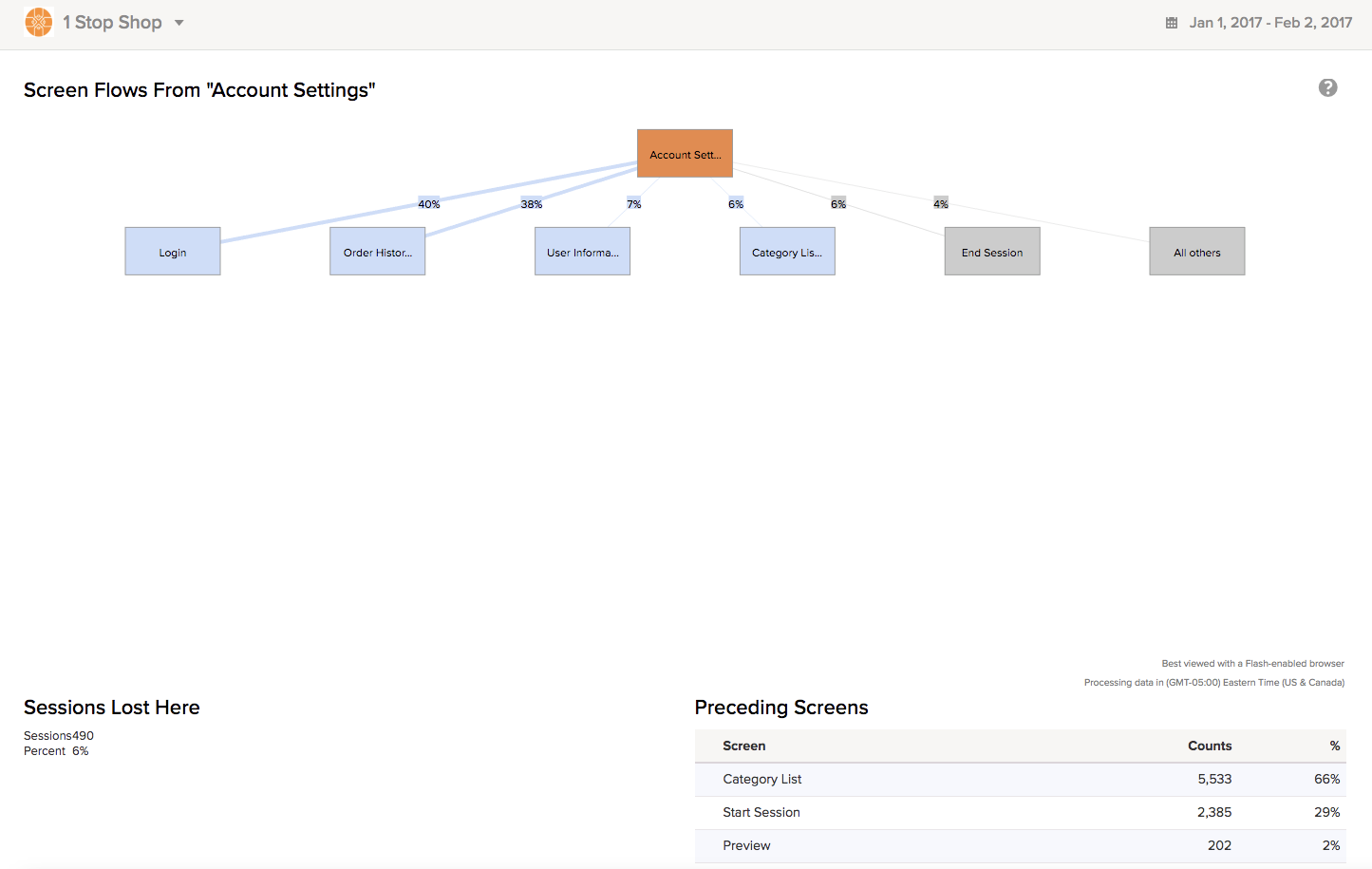Select the gray End Session node
This screenshot has width=1372, height=869.
pyautogui.click(x=992, y=252)
